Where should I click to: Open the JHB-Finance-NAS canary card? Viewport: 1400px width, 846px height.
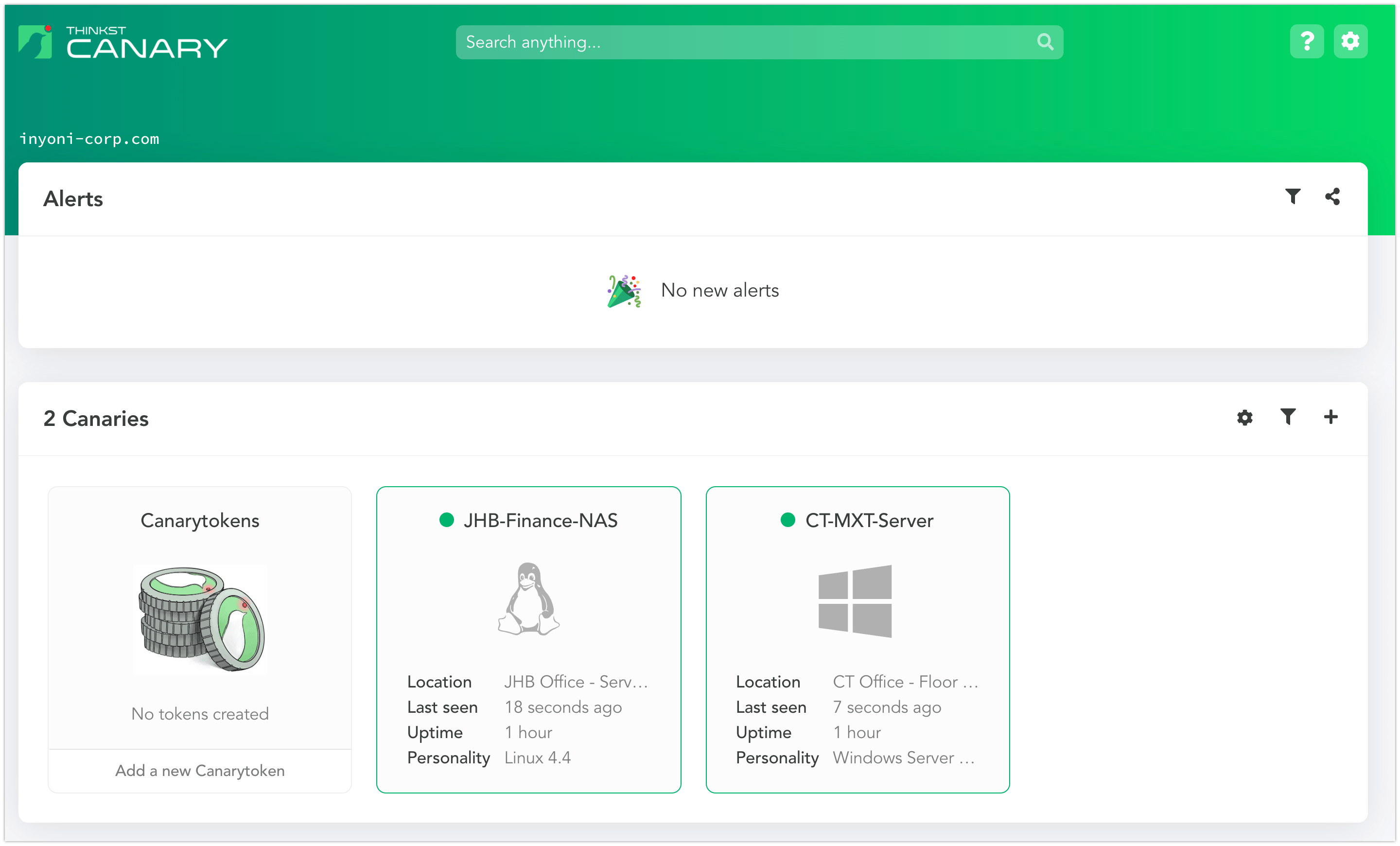pyautogui.click(x=528, y=640)
